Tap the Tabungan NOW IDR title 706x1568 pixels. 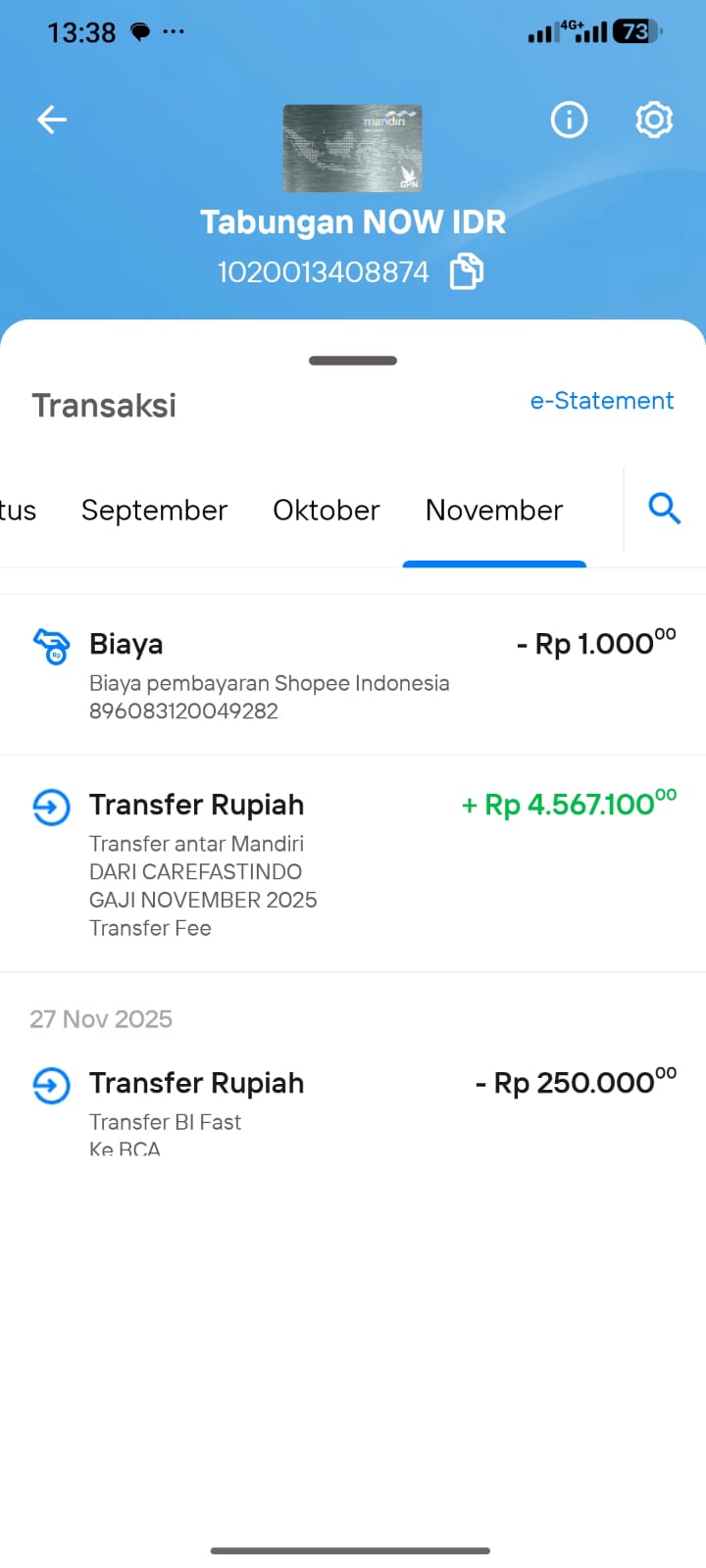pyautogui.click(x=353, y=222)
